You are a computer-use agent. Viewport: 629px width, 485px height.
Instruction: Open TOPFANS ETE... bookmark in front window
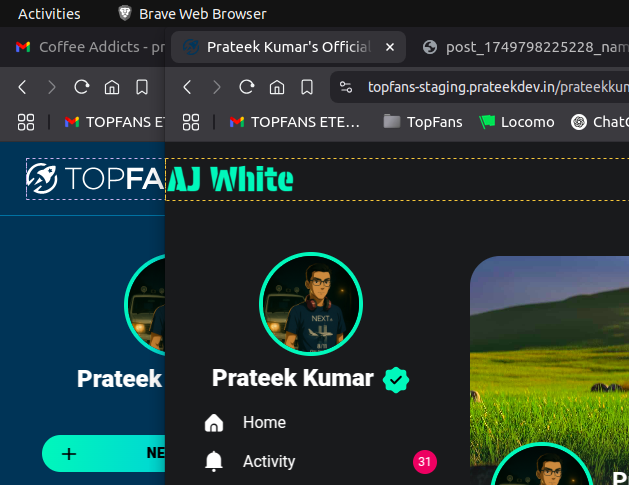pyautogui.click(x=295, y=122)
